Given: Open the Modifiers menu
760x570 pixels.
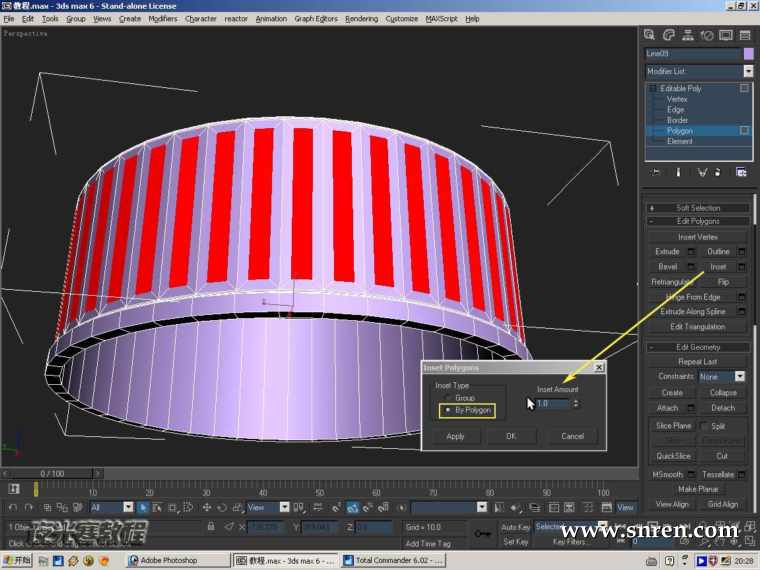Looking at the screenshot, I should [162, 18].
